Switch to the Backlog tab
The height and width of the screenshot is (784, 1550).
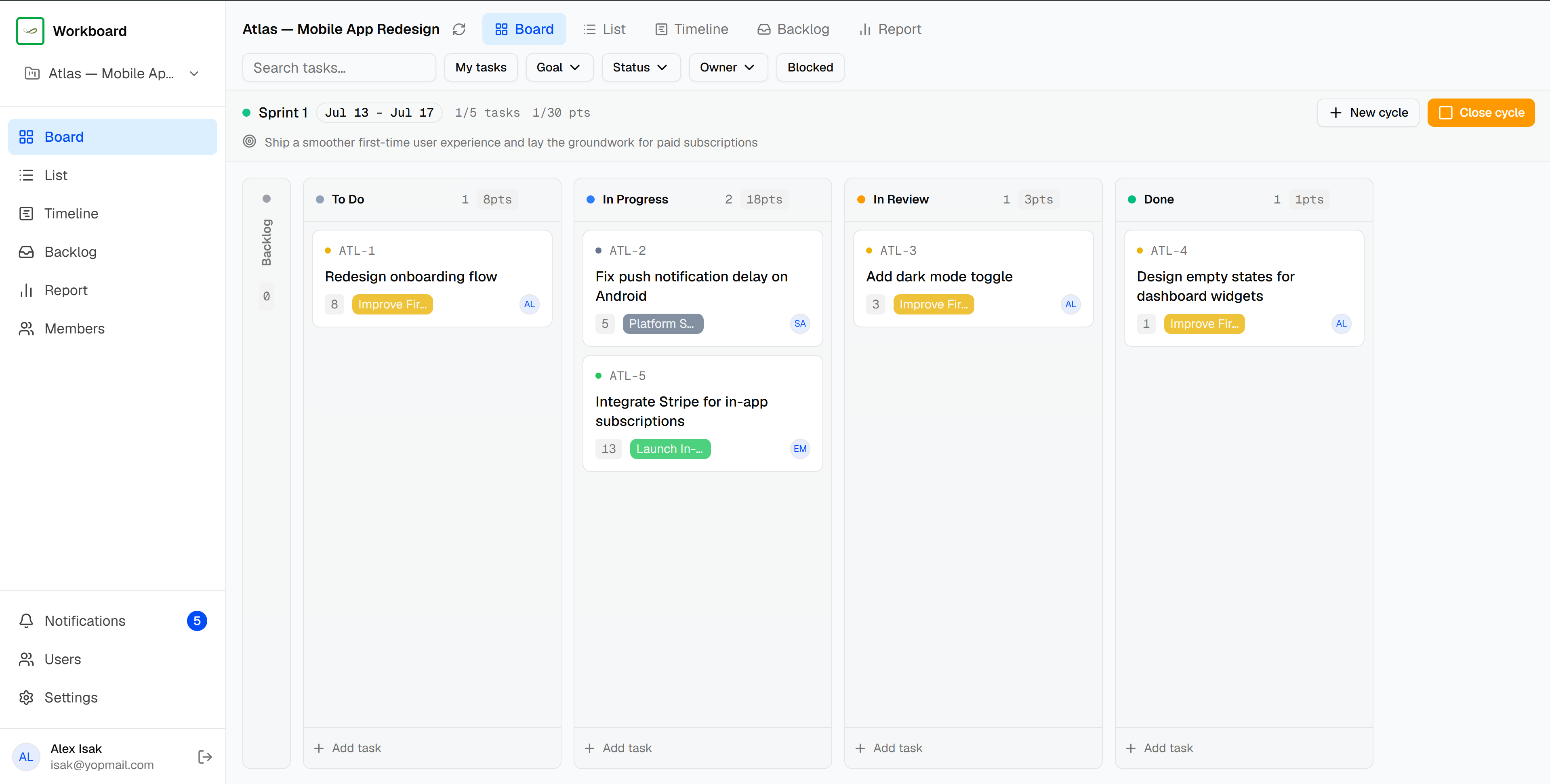click(794, 29)
